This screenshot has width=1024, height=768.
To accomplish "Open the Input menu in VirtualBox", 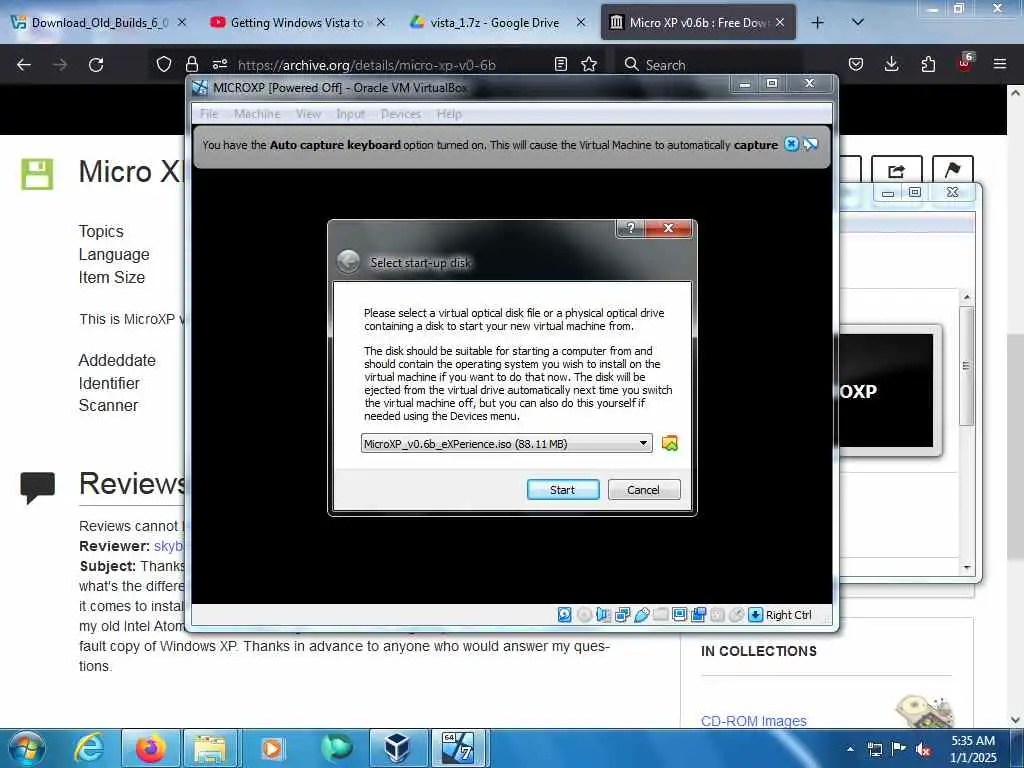I will pos(350,114).
